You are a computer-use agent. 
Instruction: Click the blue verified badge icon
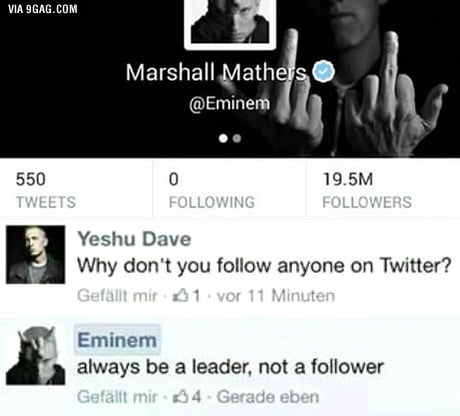click(323, 71)
